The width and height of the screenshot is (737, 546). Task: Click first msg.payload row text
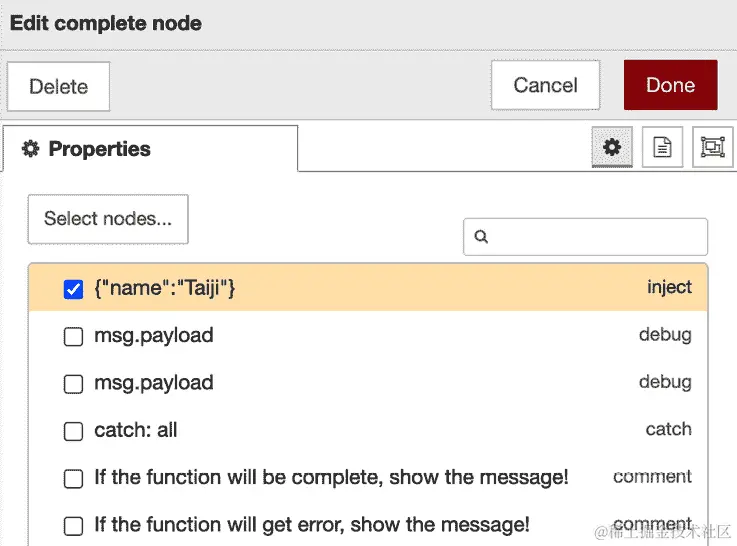click(x=154, y=335)
